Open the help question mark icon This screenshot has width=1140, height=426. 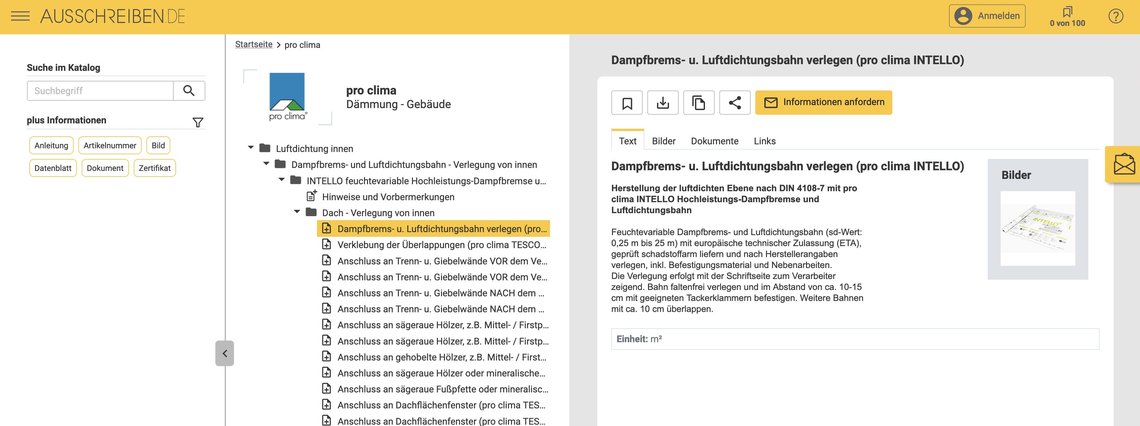1115,16
